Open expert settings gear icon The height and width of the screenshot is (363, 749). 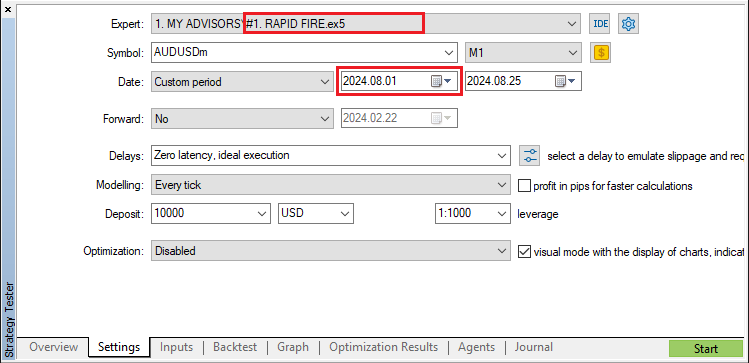click(629, 23)
